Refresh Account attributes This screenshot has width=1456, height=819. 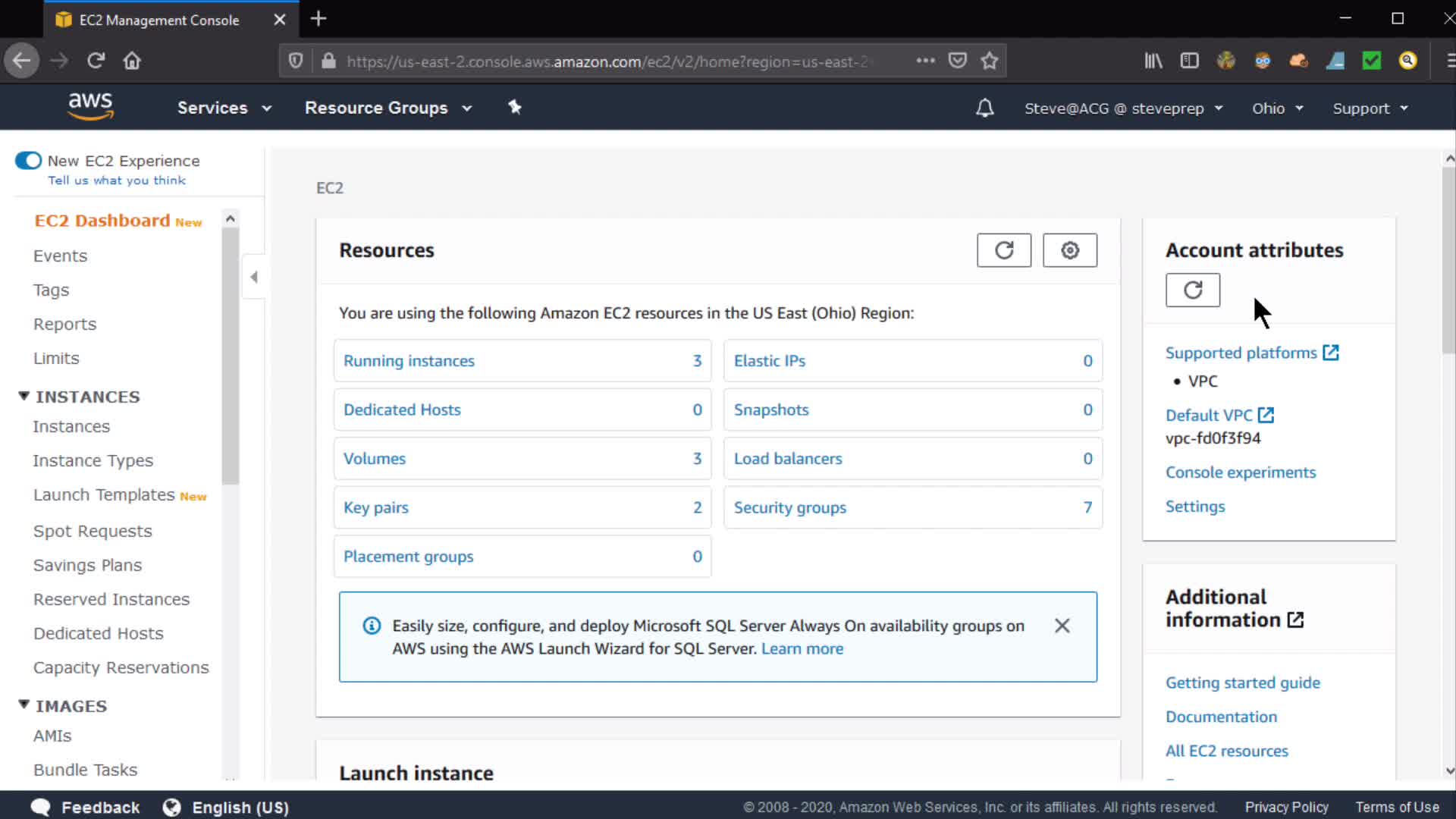click(1192, 290)
